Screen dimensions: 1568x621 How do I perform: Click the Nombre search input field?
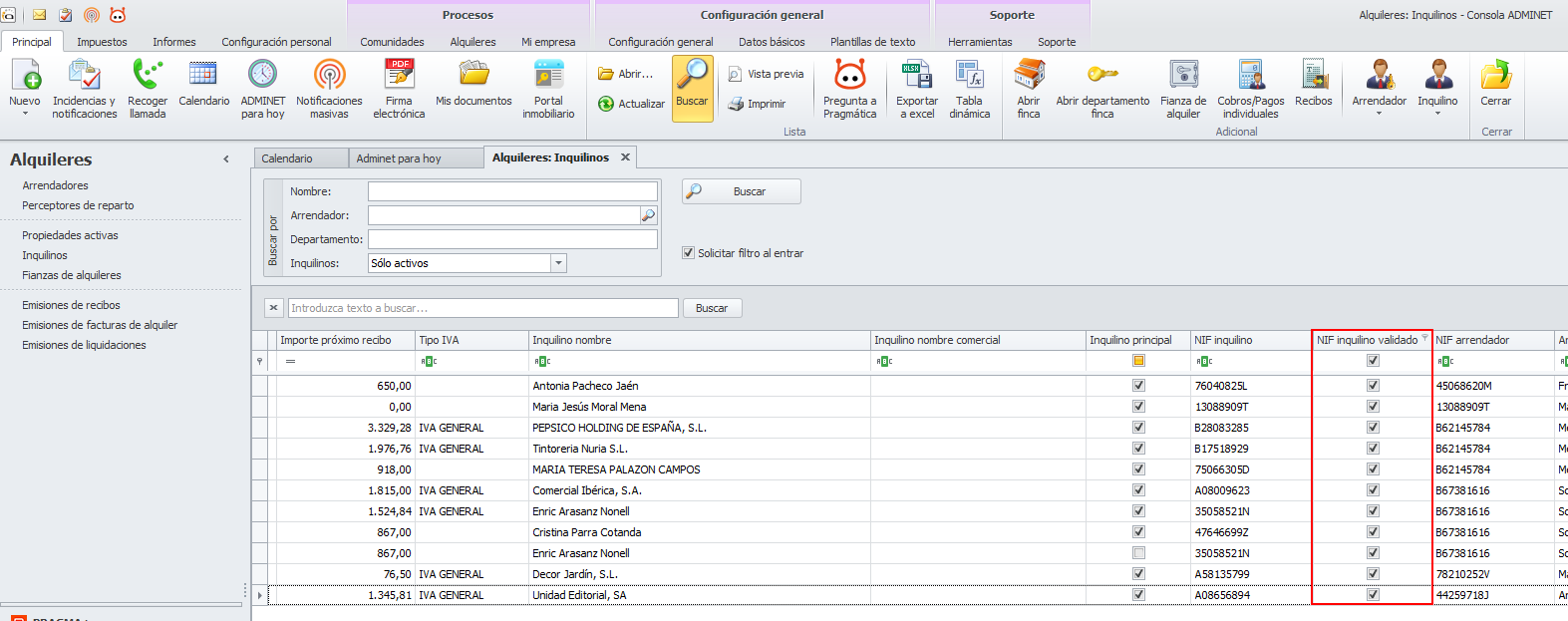click(x=512, y=191)
